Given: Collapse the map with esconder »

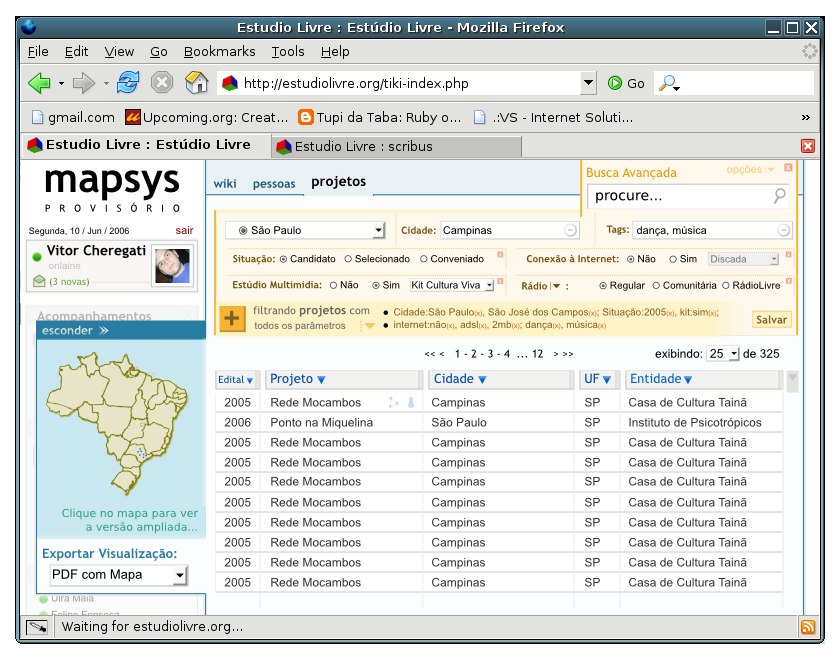Looking at the screenshot, I should [75, 331].
